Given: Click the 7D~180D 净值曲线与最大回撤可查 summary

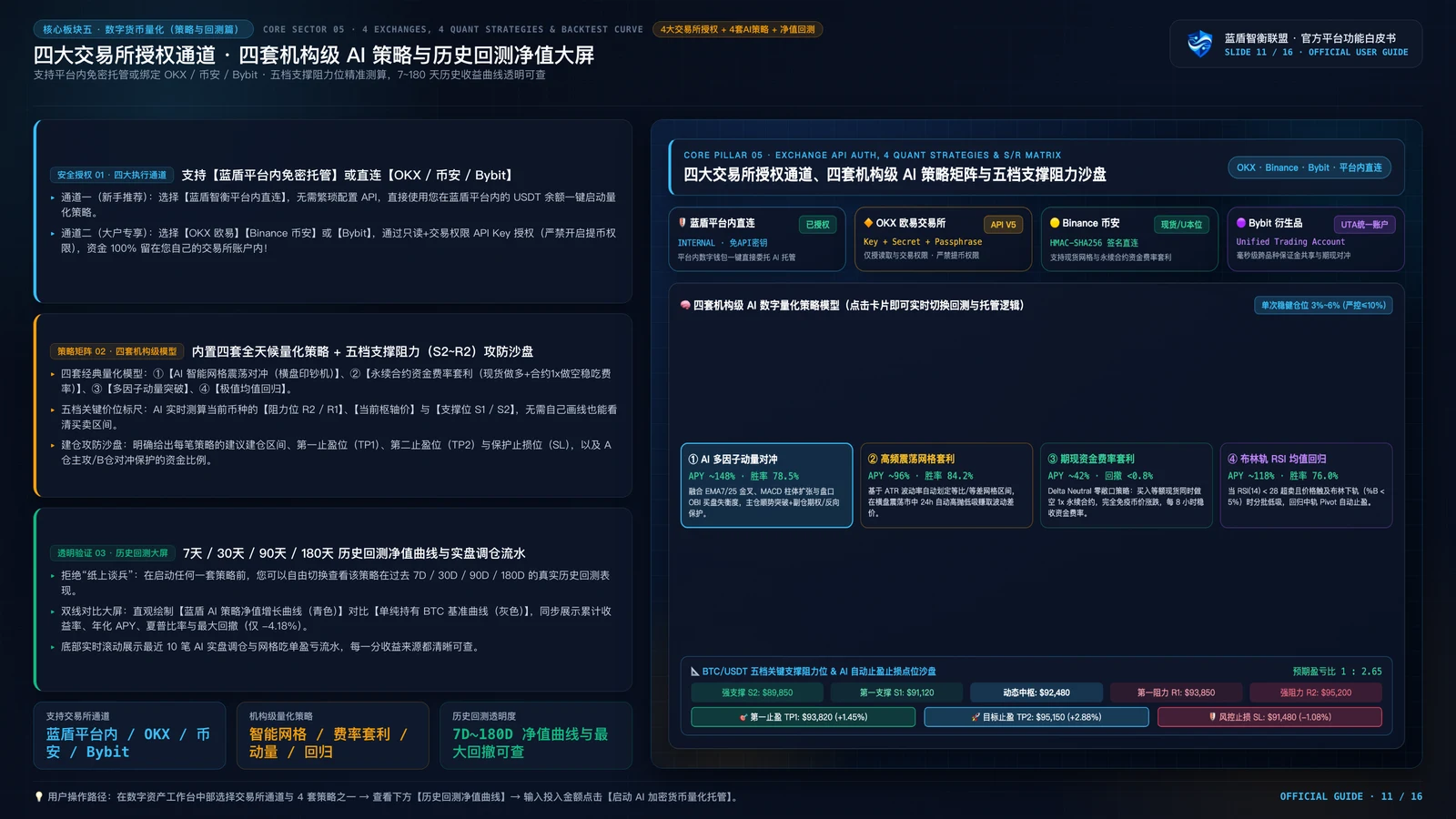Looking at the screenshot, I should point(536,735).
